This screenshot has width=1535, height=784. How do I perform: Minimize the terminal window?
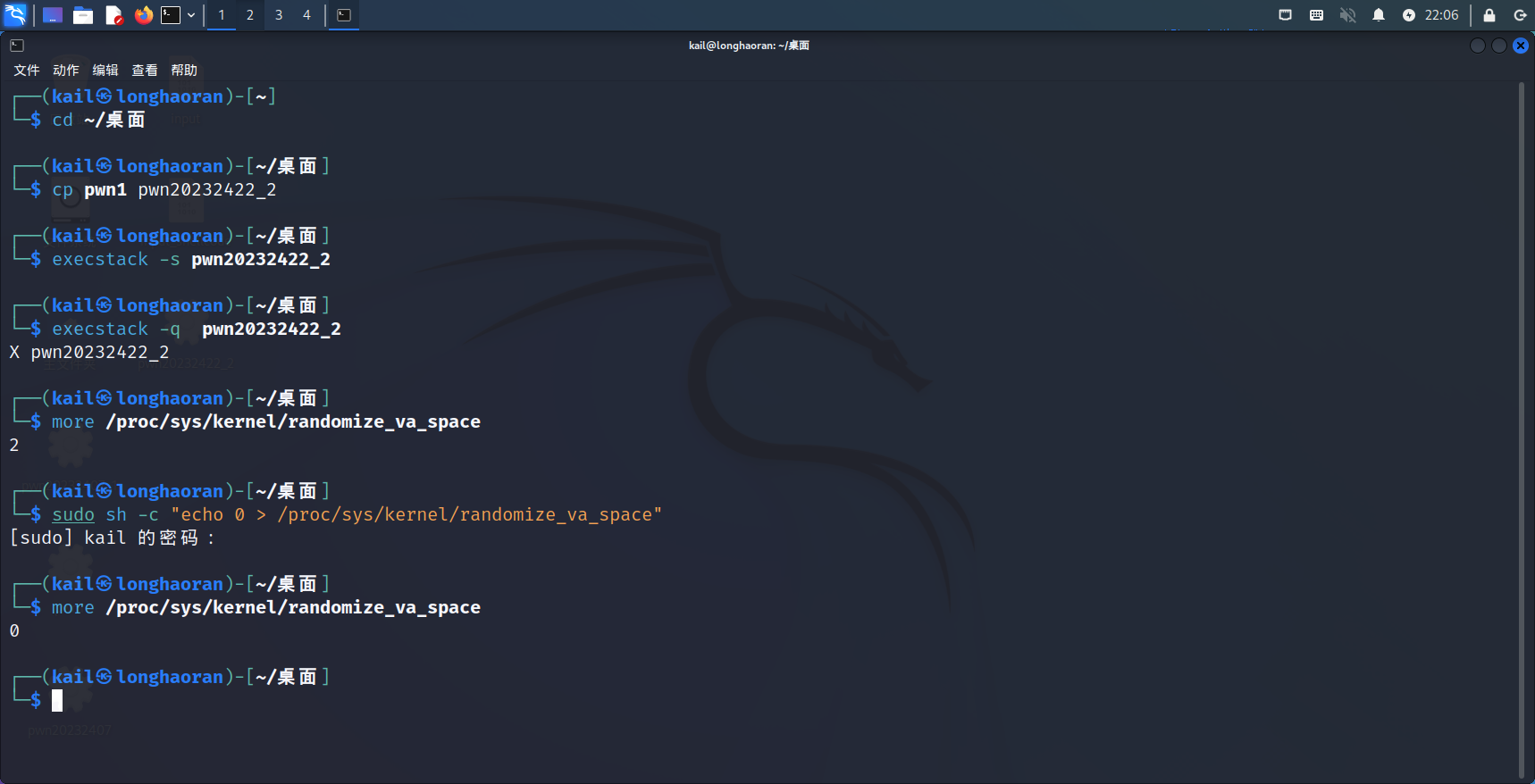(x=1478, y=46)
